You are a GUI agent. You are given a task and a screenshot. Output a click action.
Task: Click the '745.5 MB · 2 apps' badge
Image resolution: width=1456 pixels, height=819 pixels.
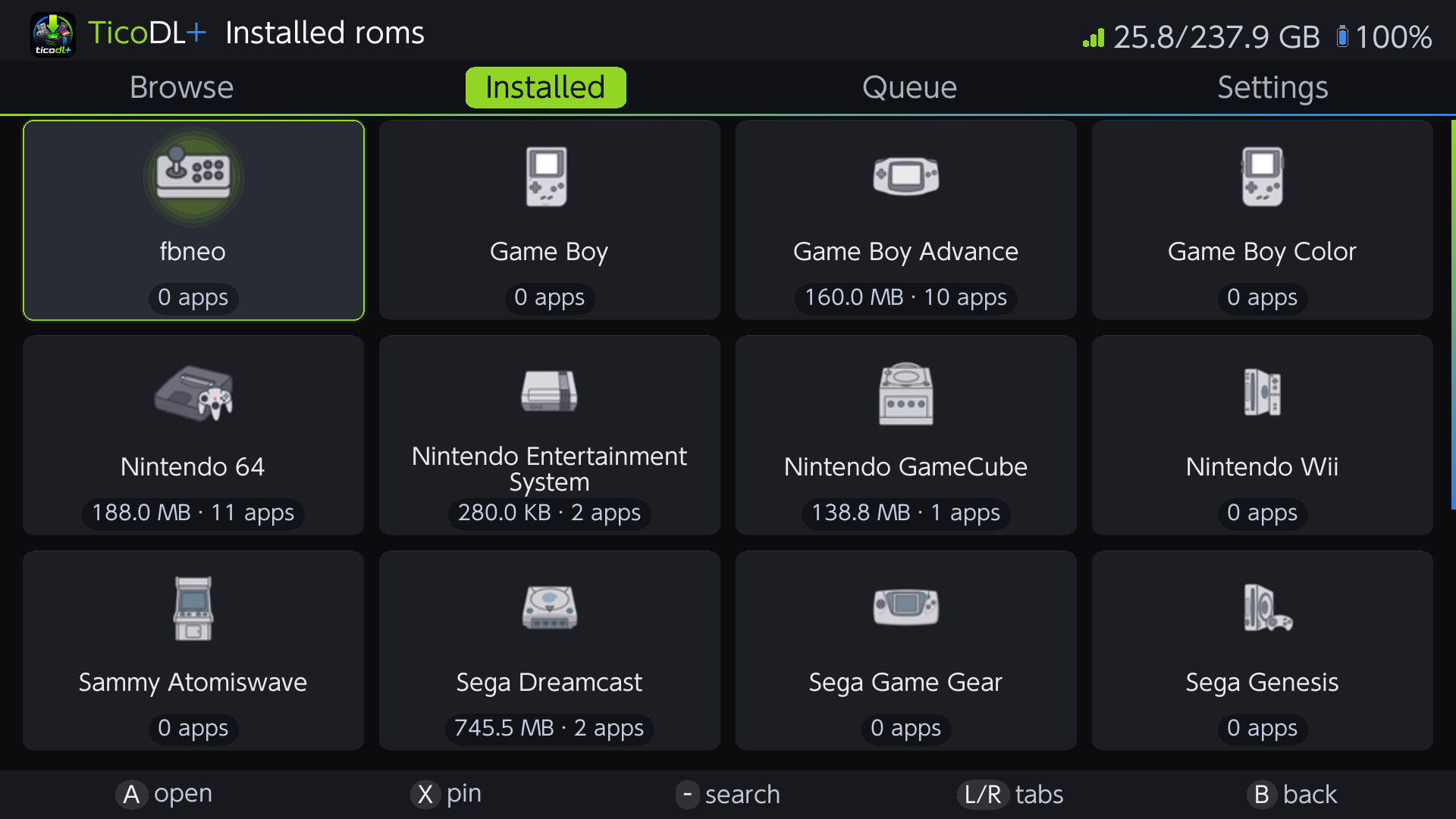click(x=549, y=728)
